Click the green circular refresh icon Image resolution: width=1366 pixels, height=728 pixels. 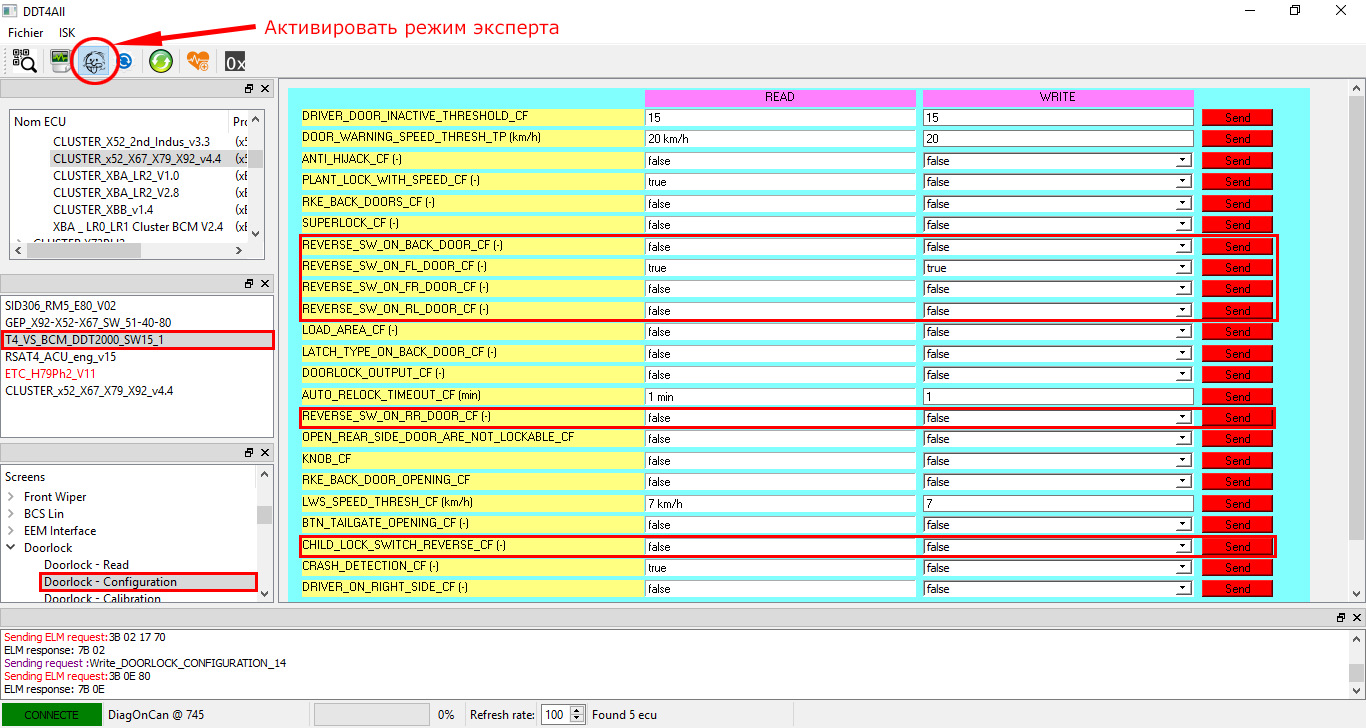(160, 61)
